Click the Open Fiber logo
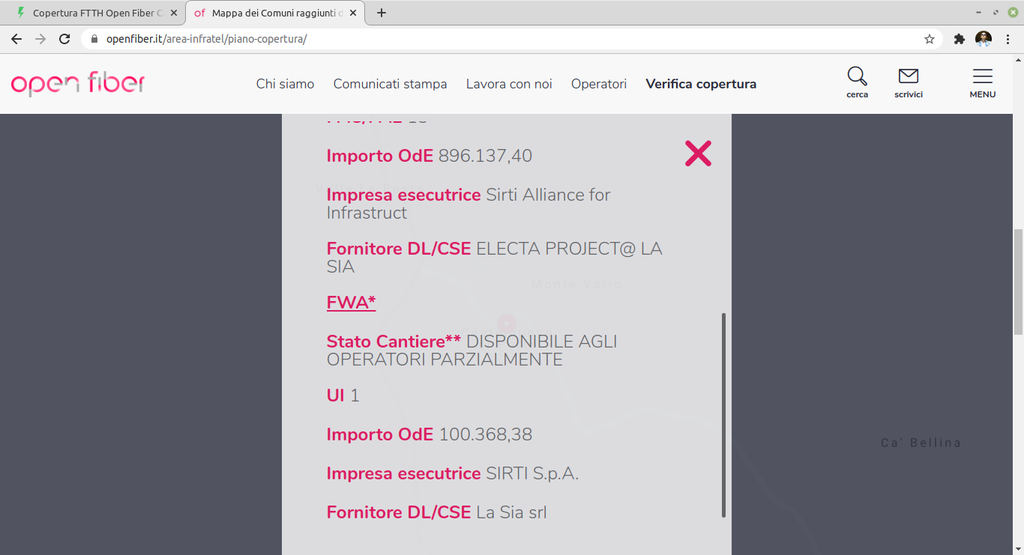Viewport: 1024px width, 555px height. (78, 84)
